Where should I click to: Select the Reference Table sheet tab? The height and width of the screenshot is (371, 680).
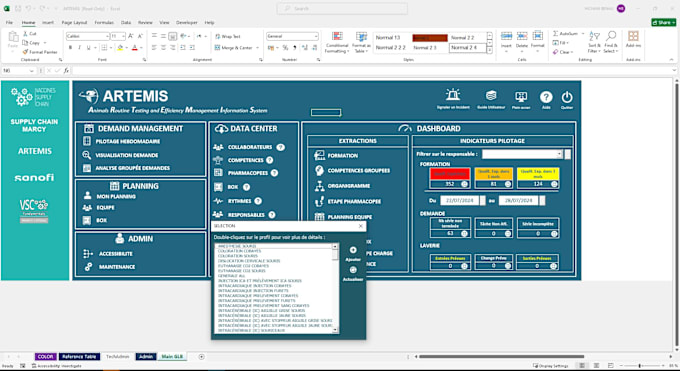coord(79,357)
